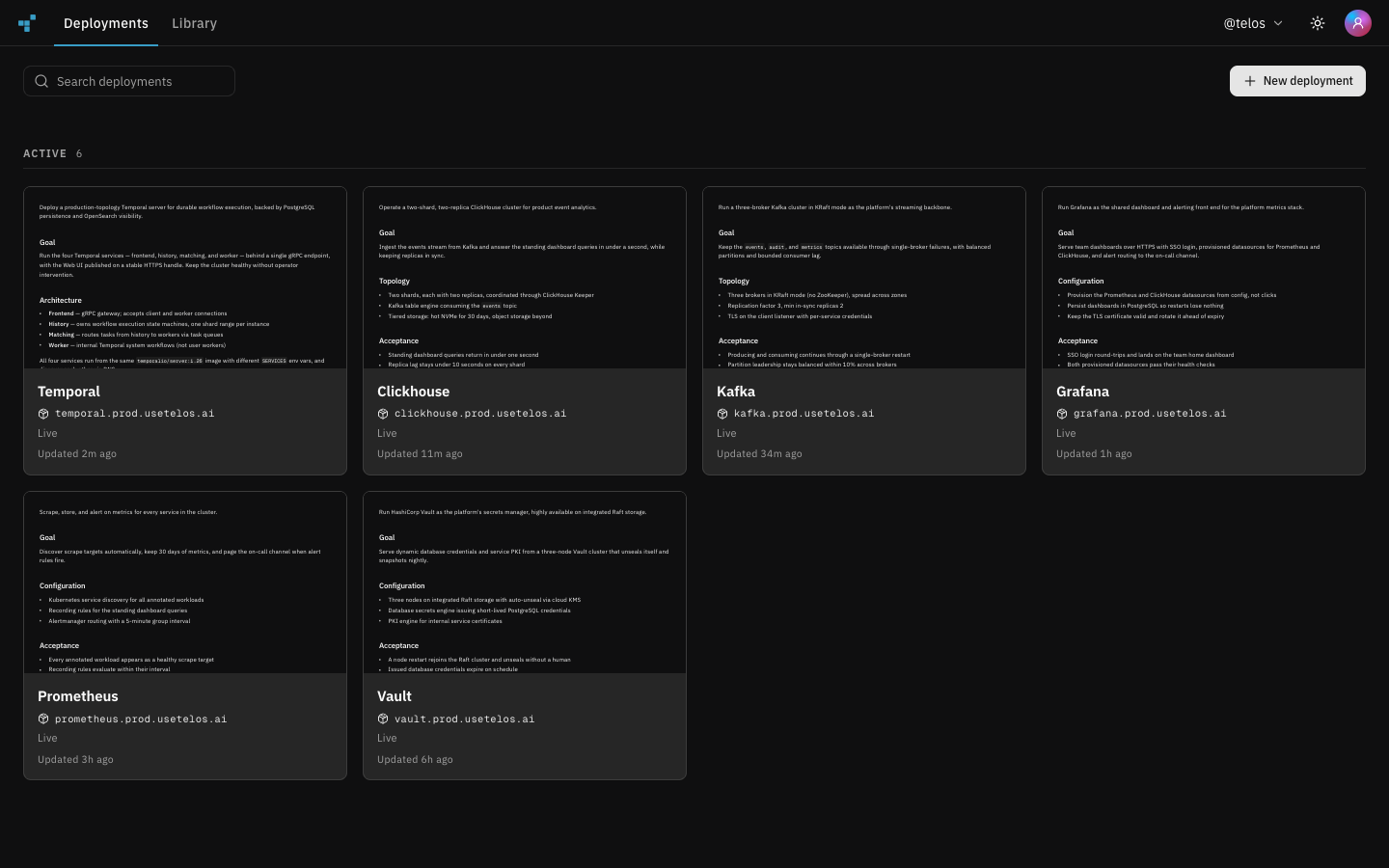This screenshot has height=868, width=1389.
Task: Click the cube icon beside grafana.prod.usetelos.ai
Action: (x=1062, y=414)
